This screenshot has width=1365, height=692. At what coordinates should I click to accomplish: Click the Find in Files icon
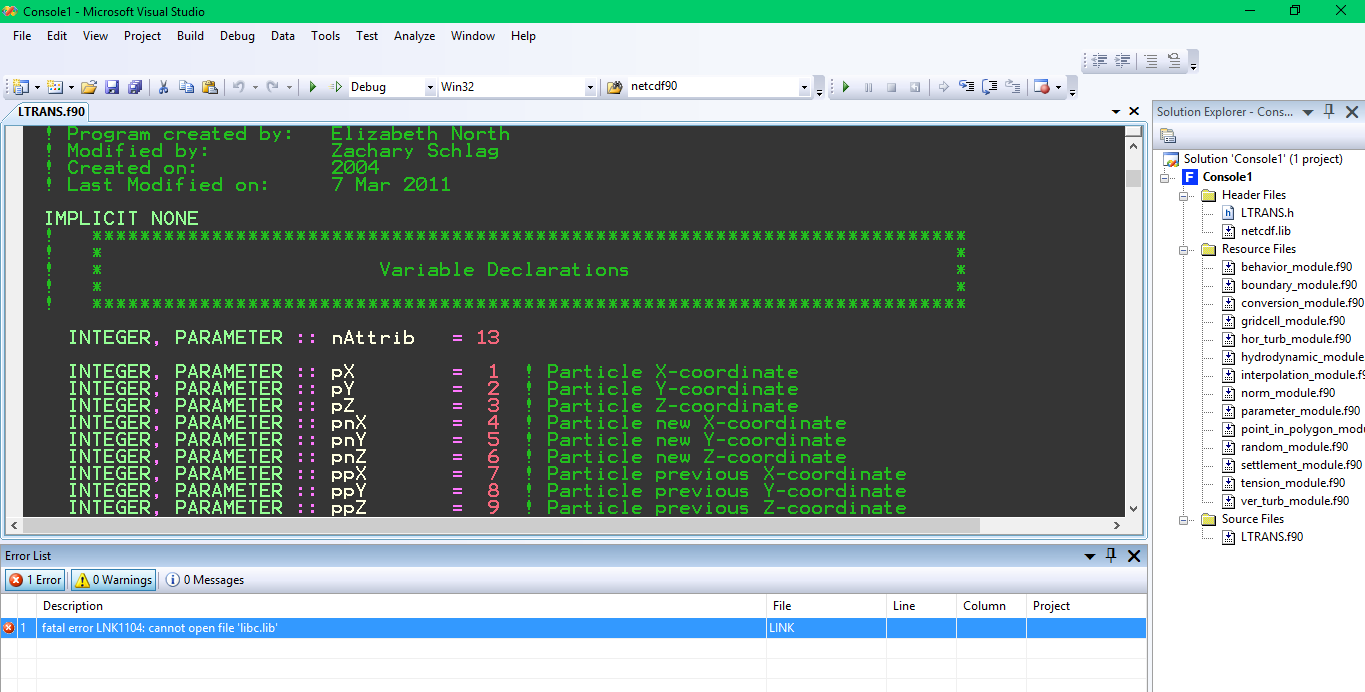(615, 87)
